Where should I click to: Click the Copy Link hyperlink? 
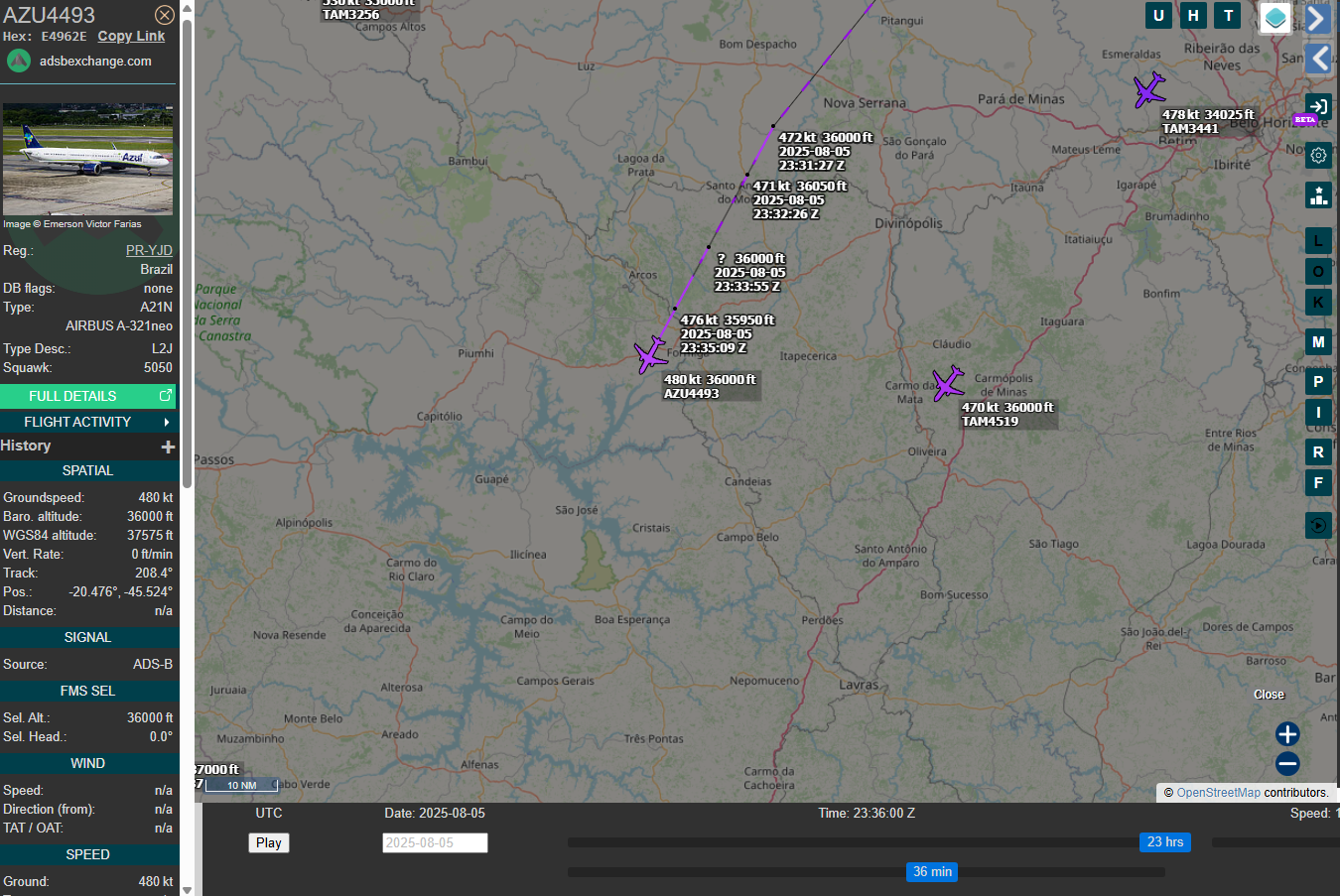pos(131,36)
